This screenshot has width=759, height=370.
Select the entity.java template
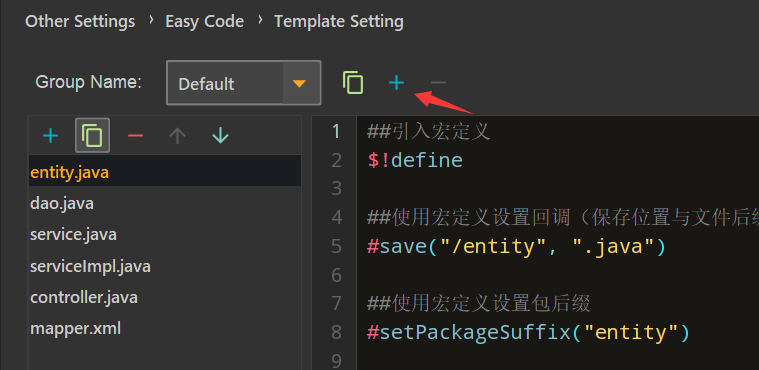click(165, 171)
